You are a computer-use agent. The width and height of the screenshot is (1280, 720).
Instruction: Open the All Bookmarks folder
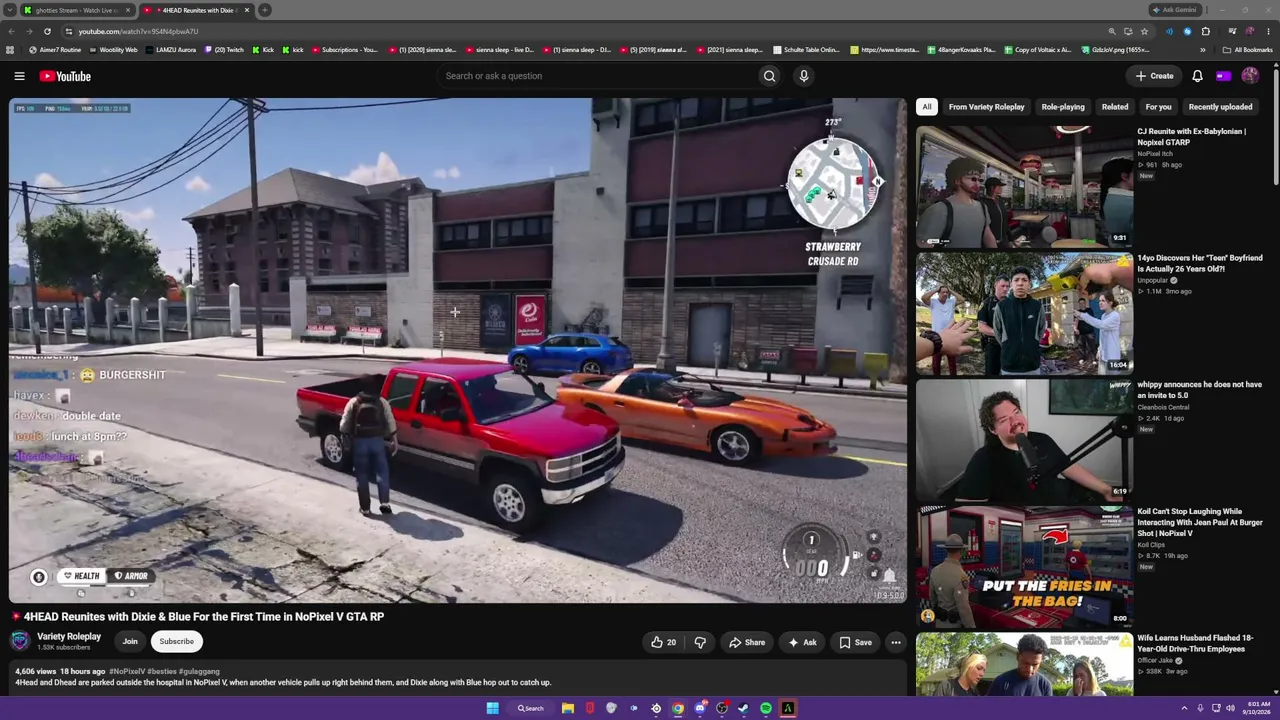tap(1247, 49)
